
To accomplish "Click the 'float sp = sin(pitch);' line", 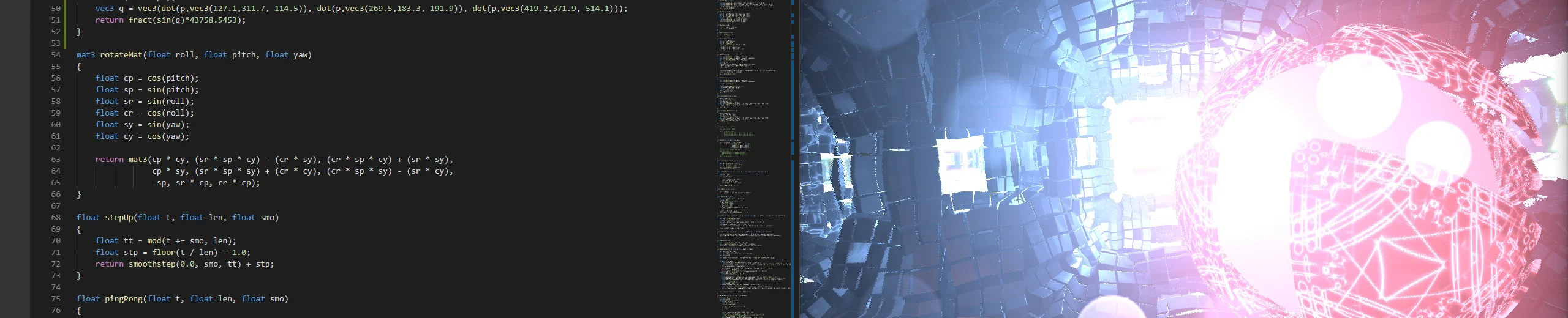I will (147, 90).
